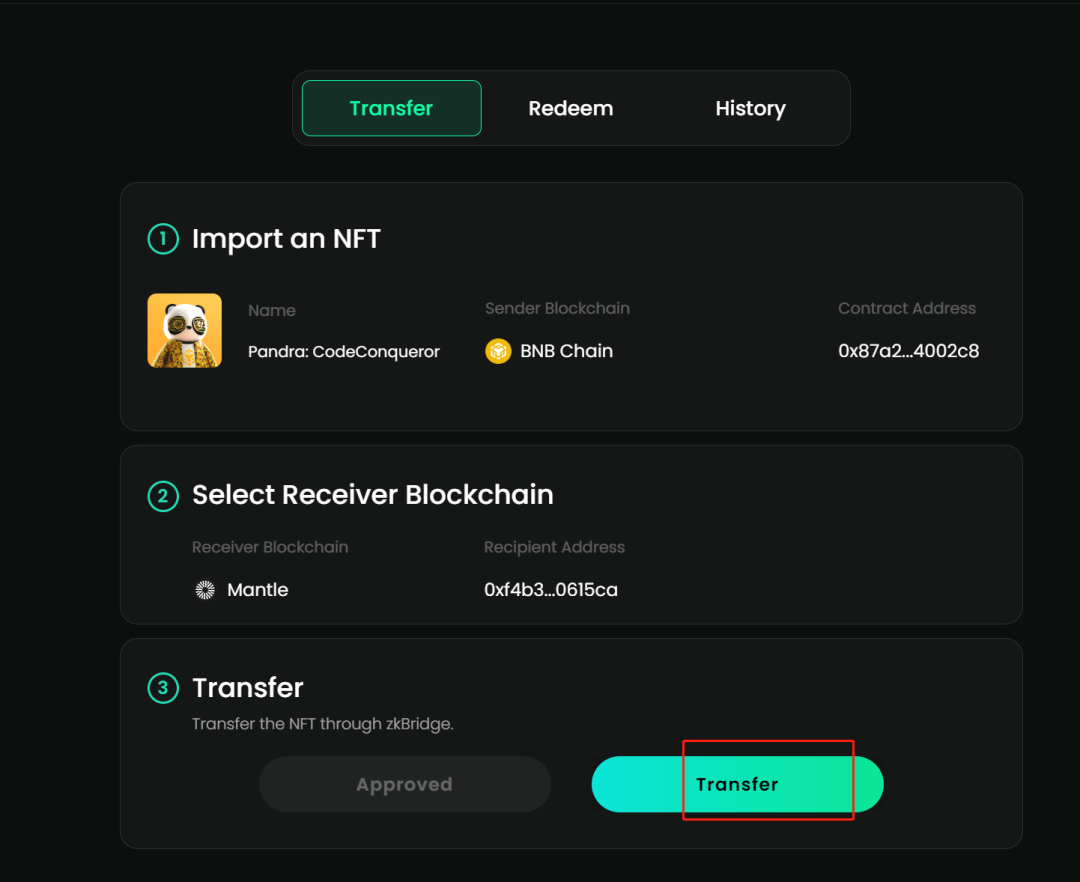Click the Mantle network logo icon

click(x=205, y=590)
